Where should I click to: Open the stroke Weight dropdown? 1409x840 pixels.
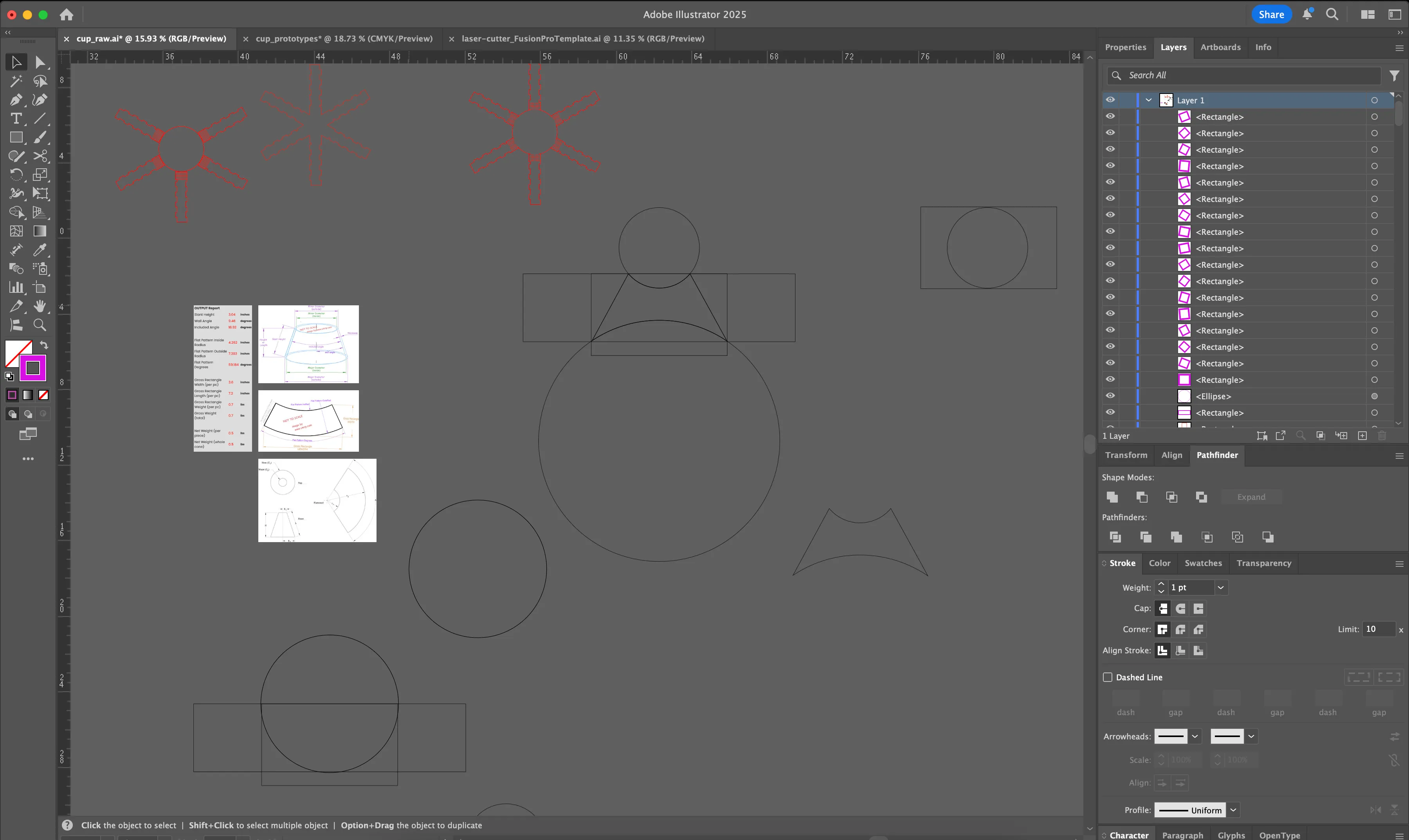click(1221, 588)
